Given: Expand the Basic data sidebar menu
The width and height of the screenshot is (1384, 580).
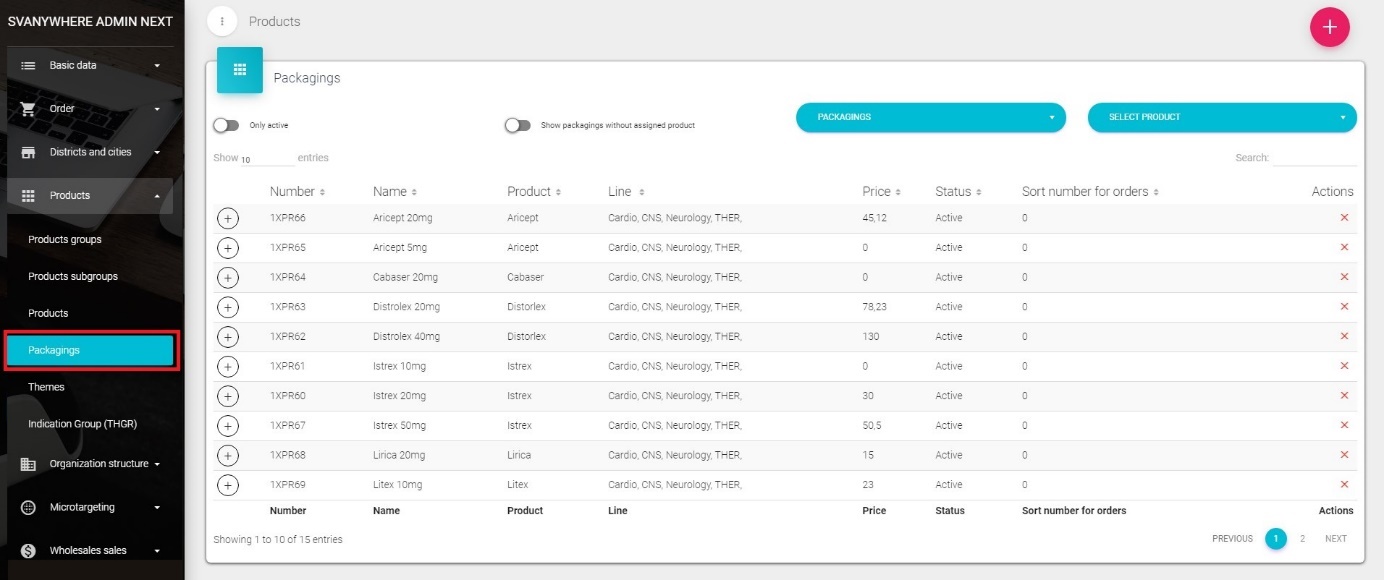Looking at the screenshot, I should pos(91,65).
